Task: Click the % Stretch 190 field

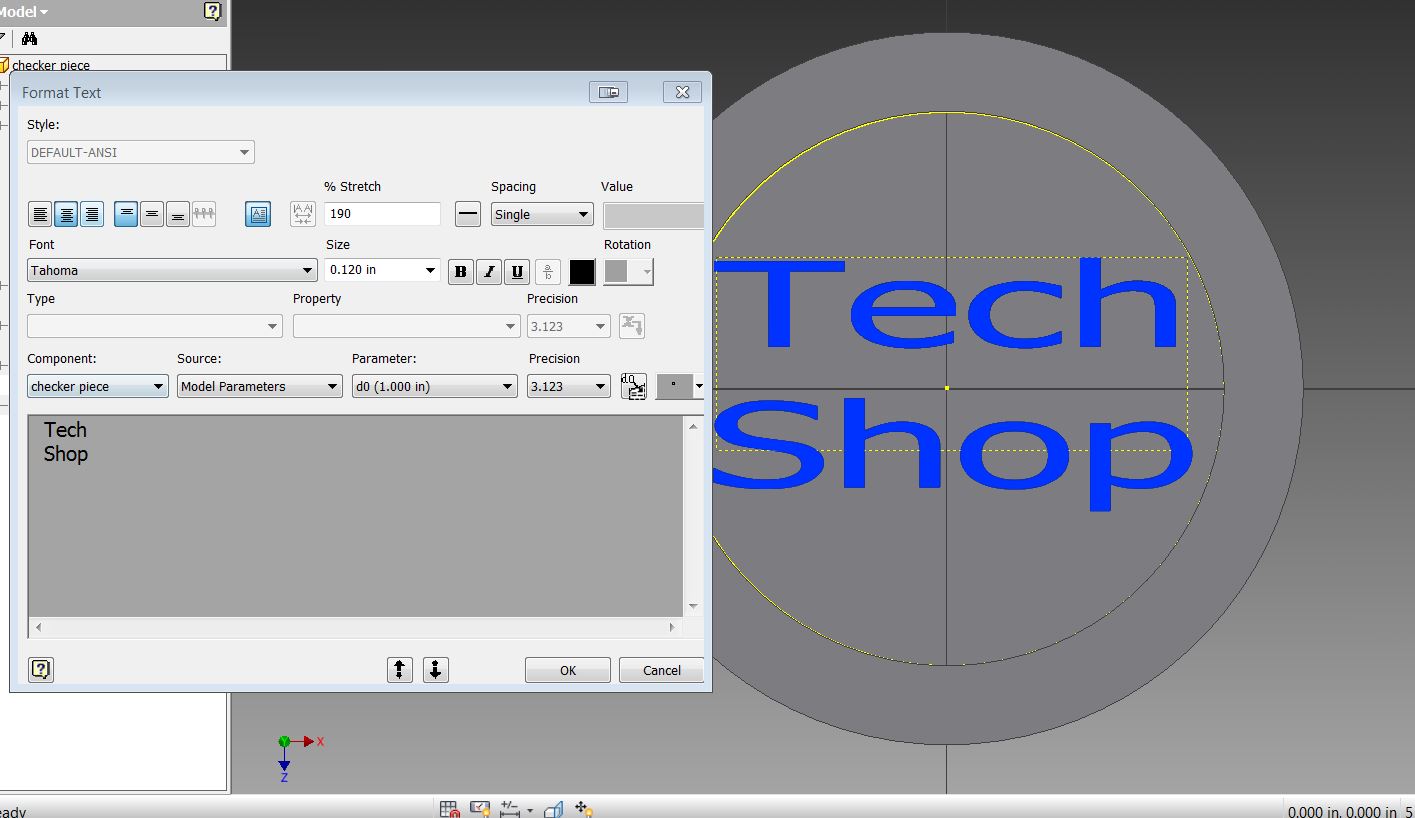Action: pyautogui.click(x=382, y=214)
